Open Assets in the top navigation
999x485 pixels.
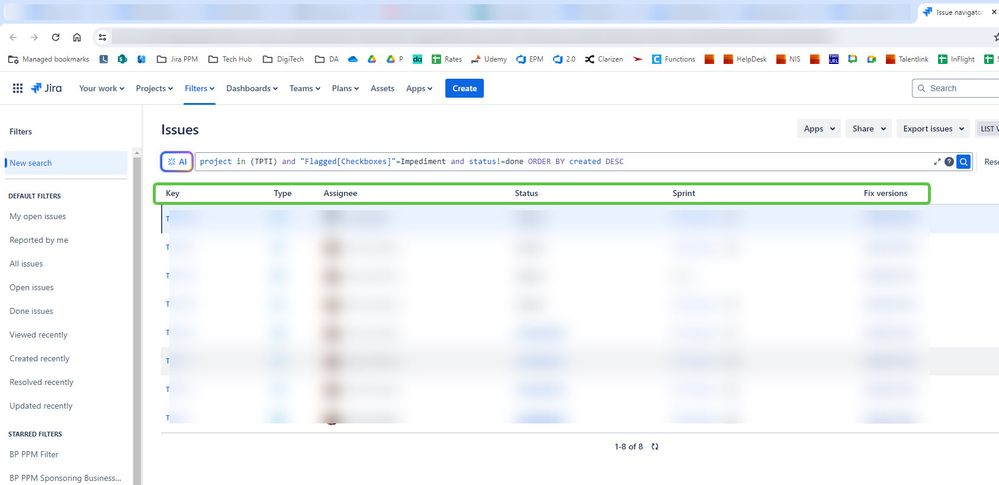pos(382,89)
